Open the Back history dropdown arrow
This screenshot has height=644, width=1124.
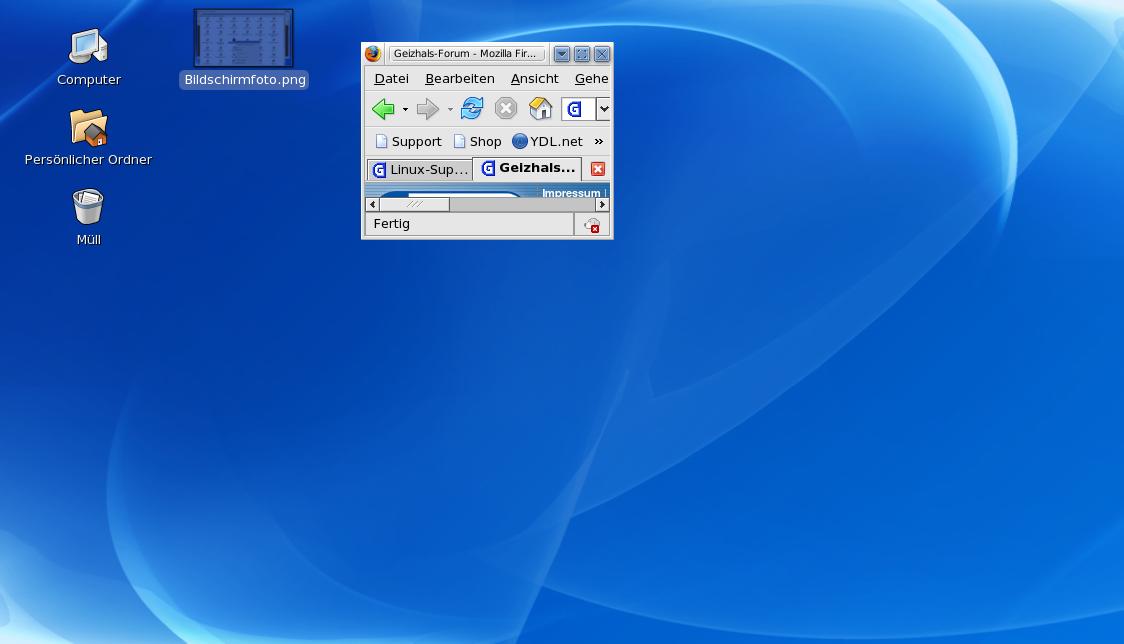pos(405,110)
